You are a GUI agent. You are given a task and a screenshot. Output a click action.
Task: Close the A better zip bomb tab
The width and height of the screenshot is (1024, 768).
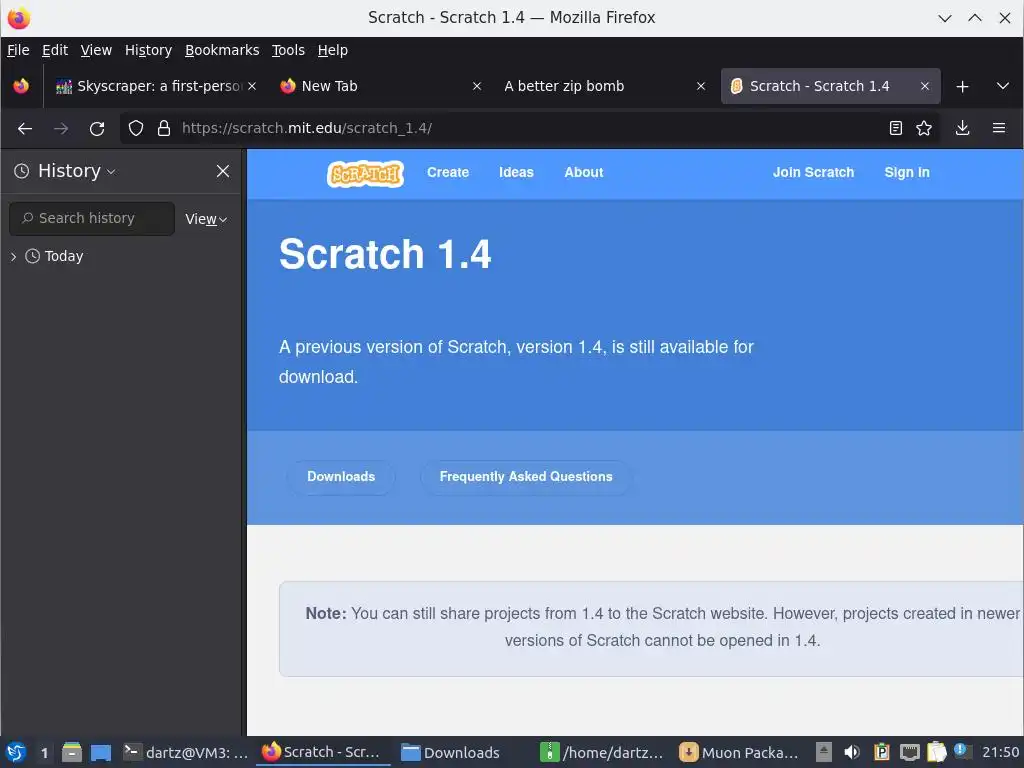(701, 86)
